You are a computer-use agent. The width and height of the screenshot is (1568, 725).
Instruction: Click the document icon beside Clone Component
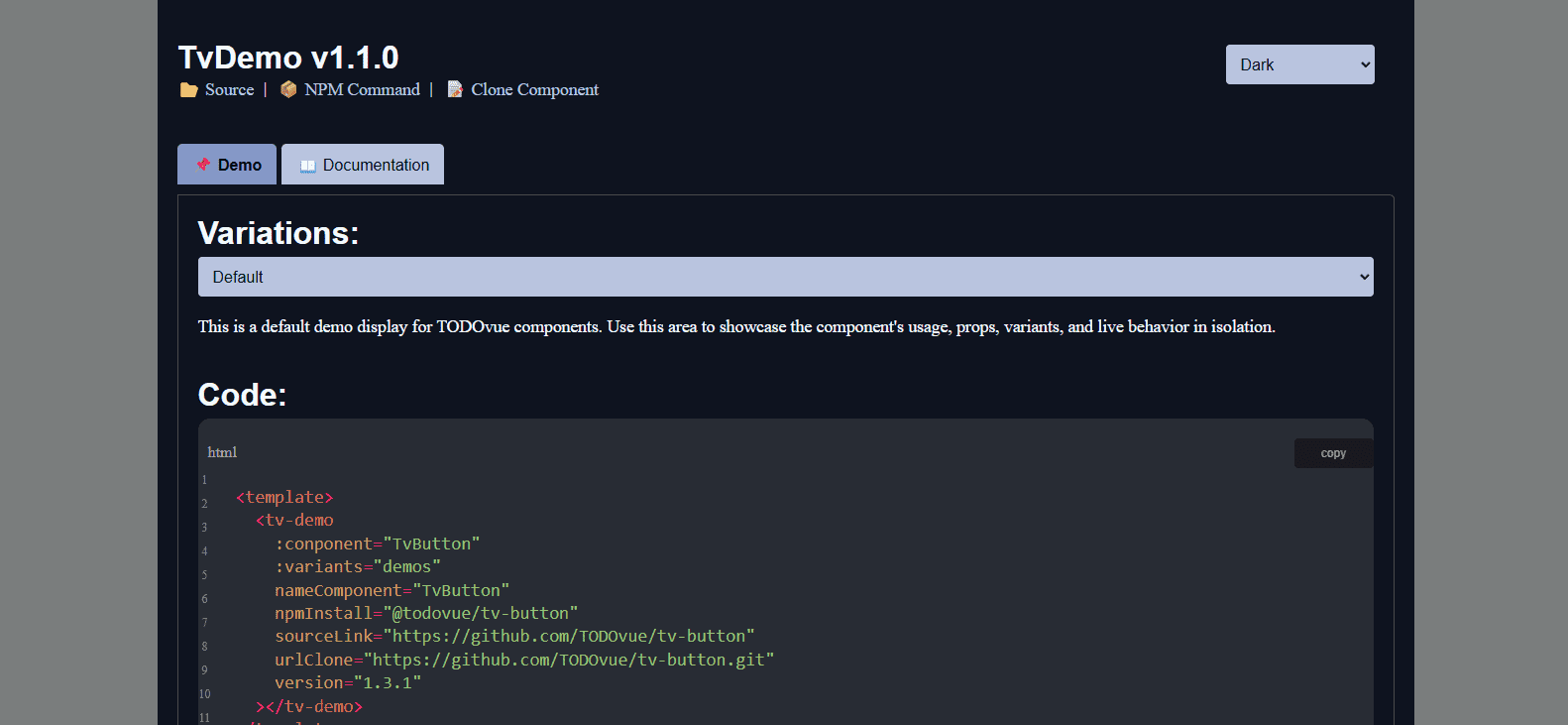[455, 89]
